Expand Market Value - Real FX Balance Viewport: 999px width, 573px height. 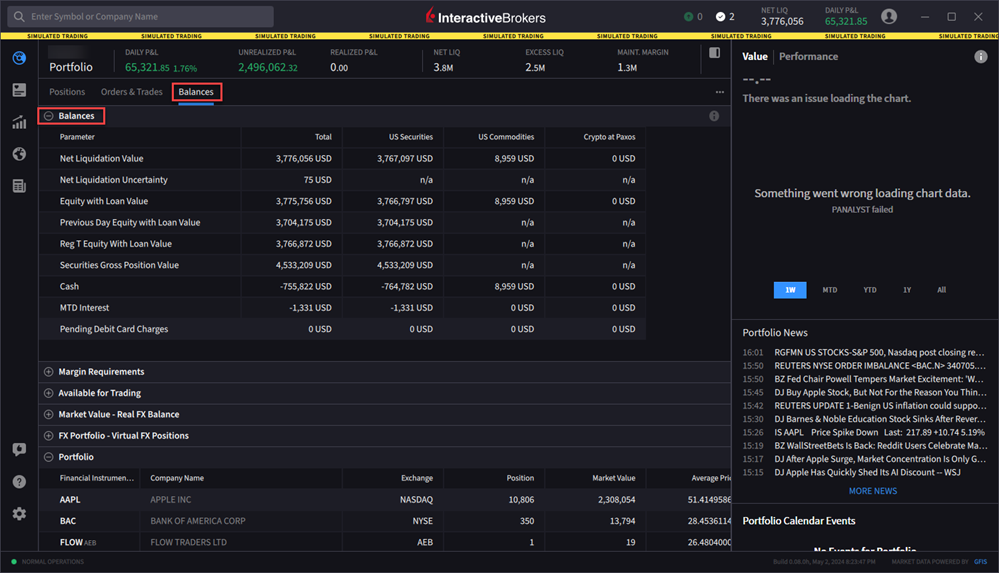[x=48, y=414]
